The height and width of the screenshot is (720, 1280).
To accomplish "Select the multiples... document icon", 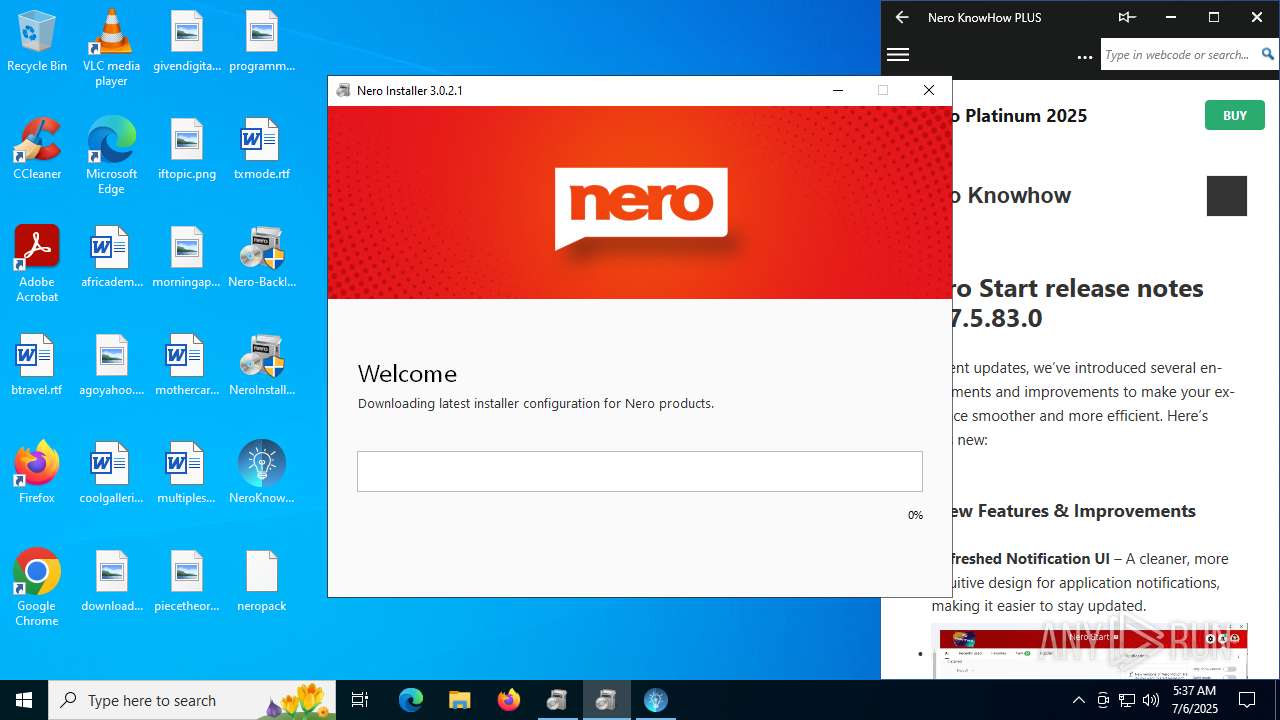I will (187, 473).
